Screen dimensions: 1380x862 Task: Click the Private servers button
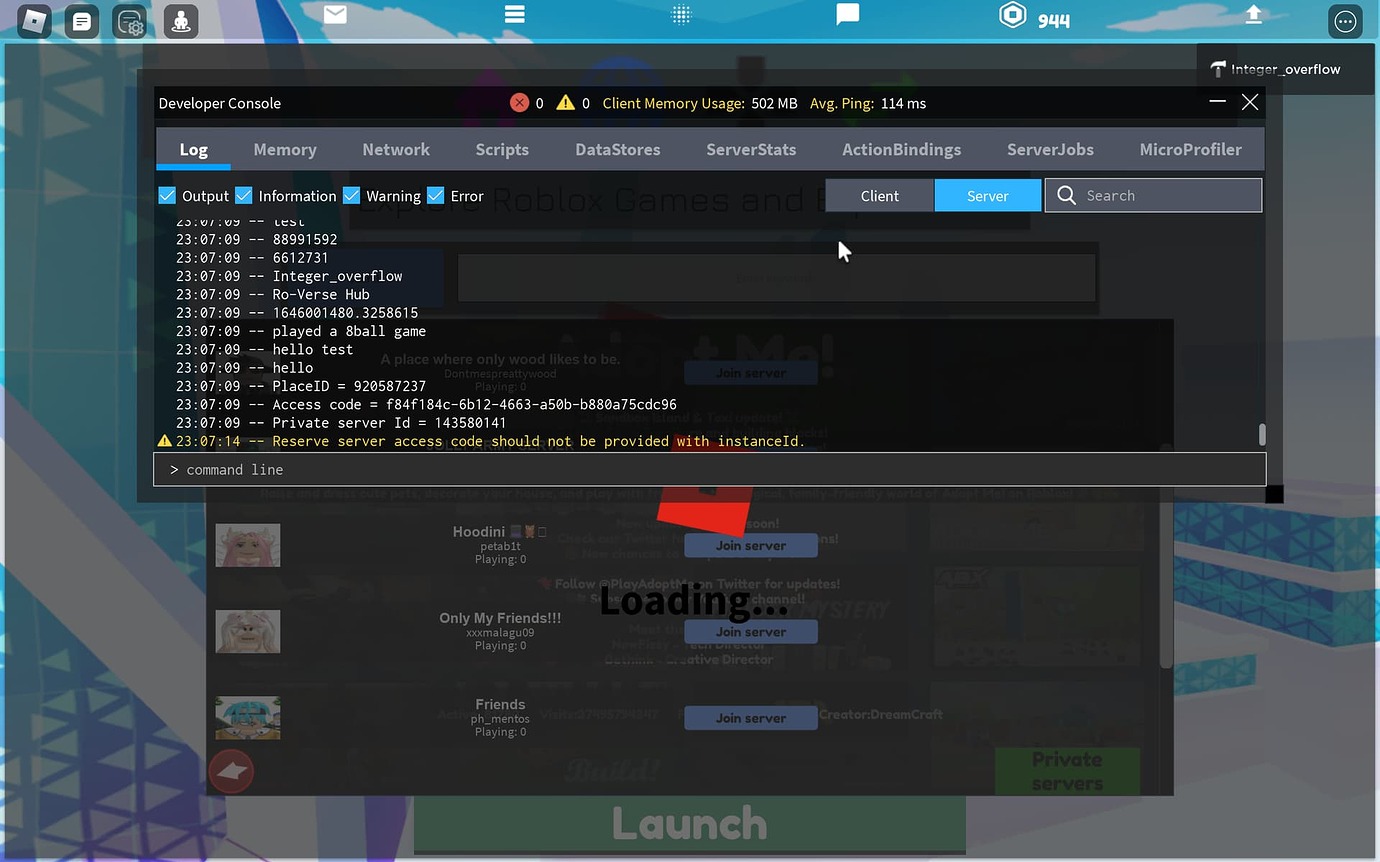[1067, 771]
